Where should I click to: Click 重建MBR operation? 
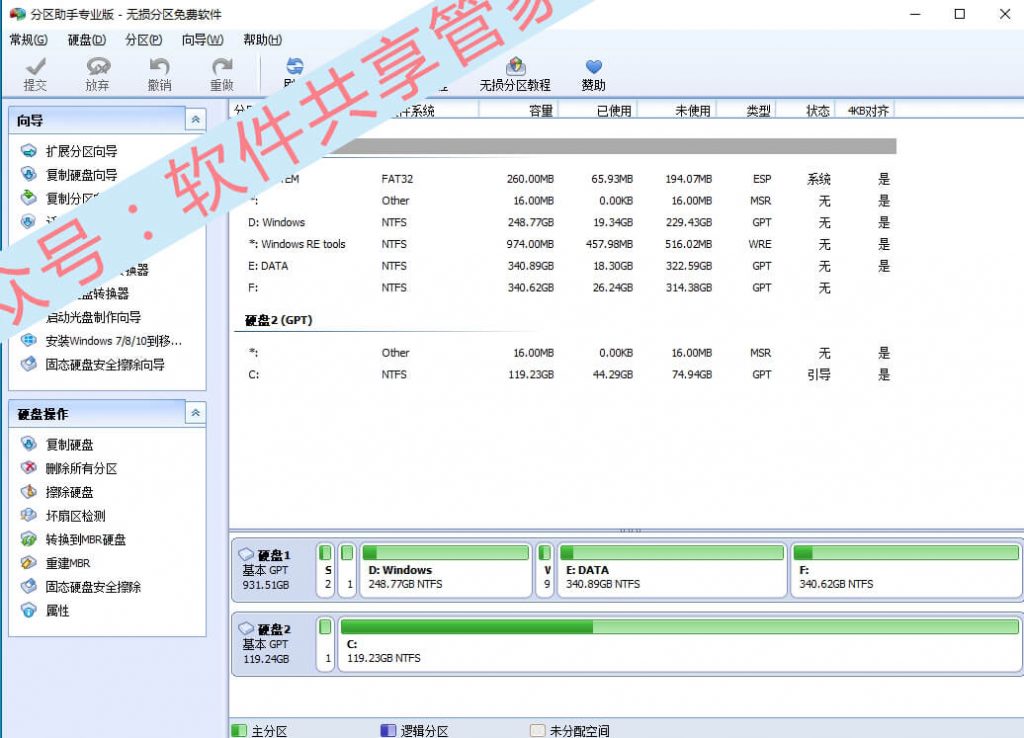68,563
